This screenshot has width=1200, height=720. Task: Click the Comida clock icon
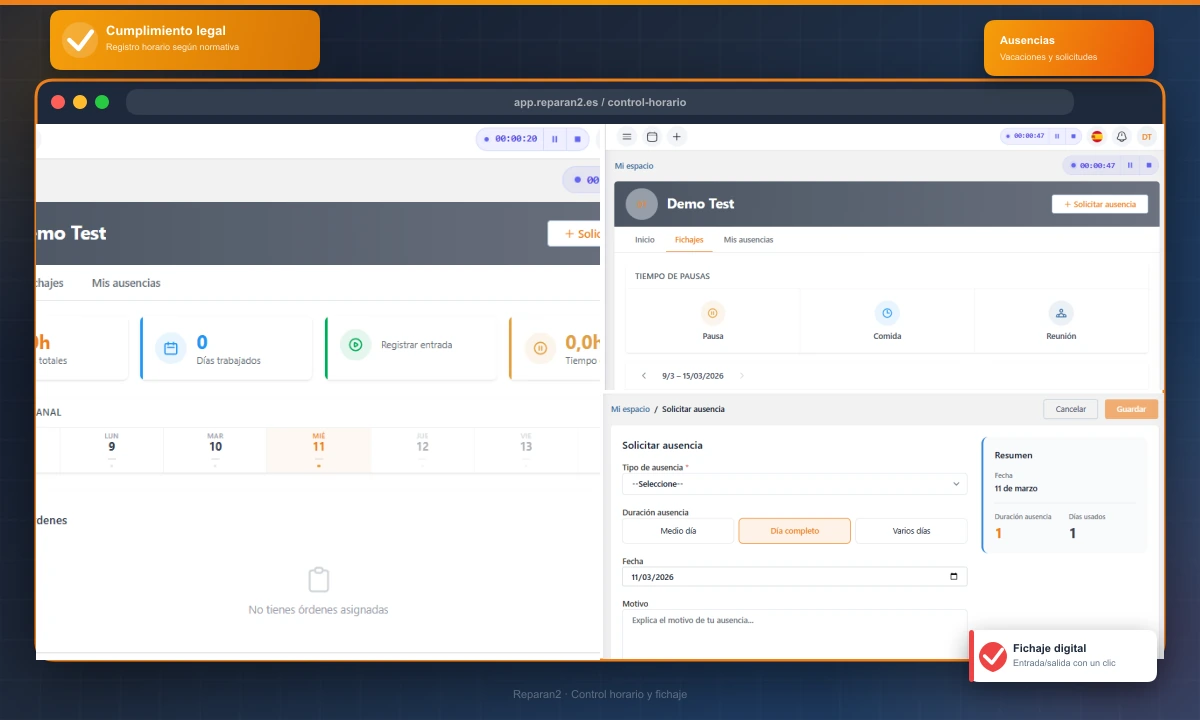[886, 313]
